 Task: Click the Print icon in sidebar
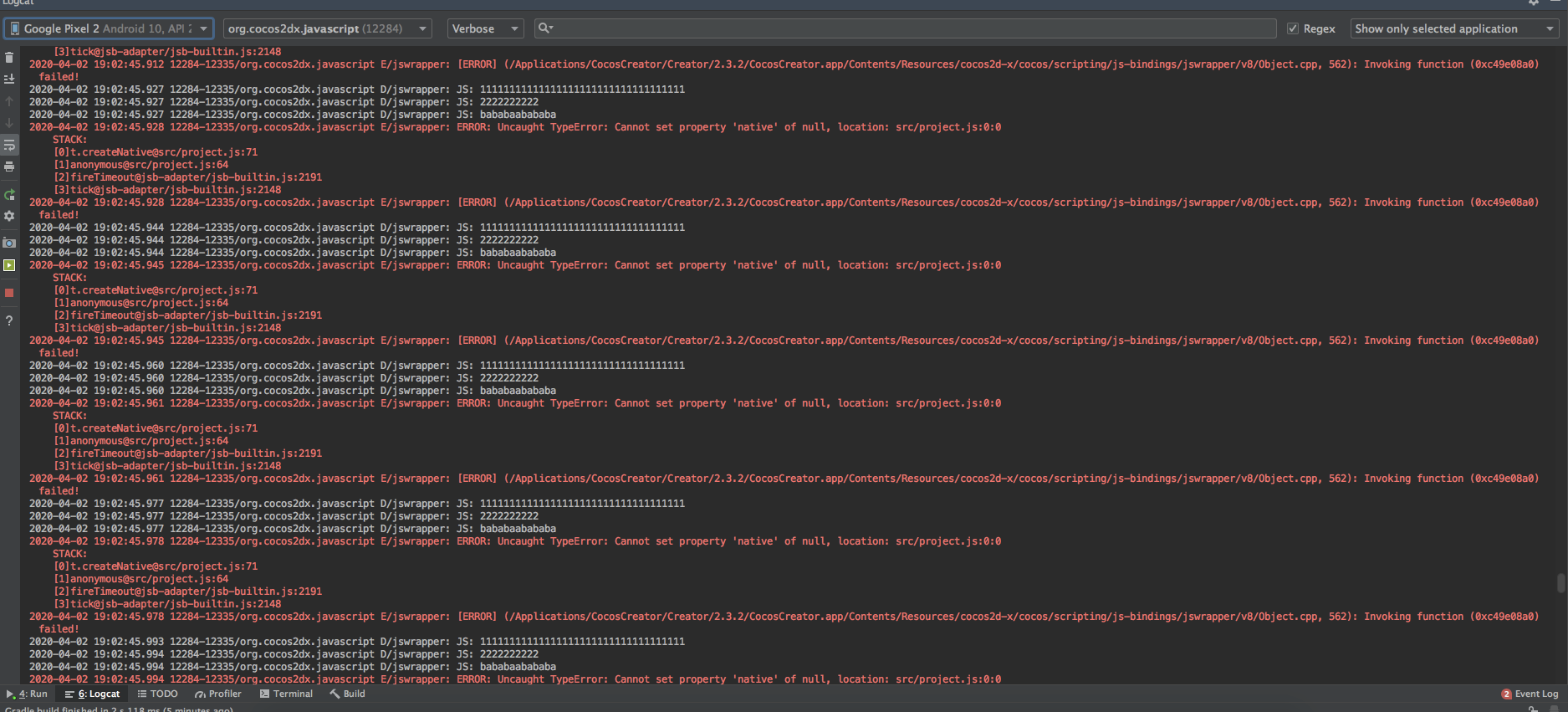[x=9, y=166]
